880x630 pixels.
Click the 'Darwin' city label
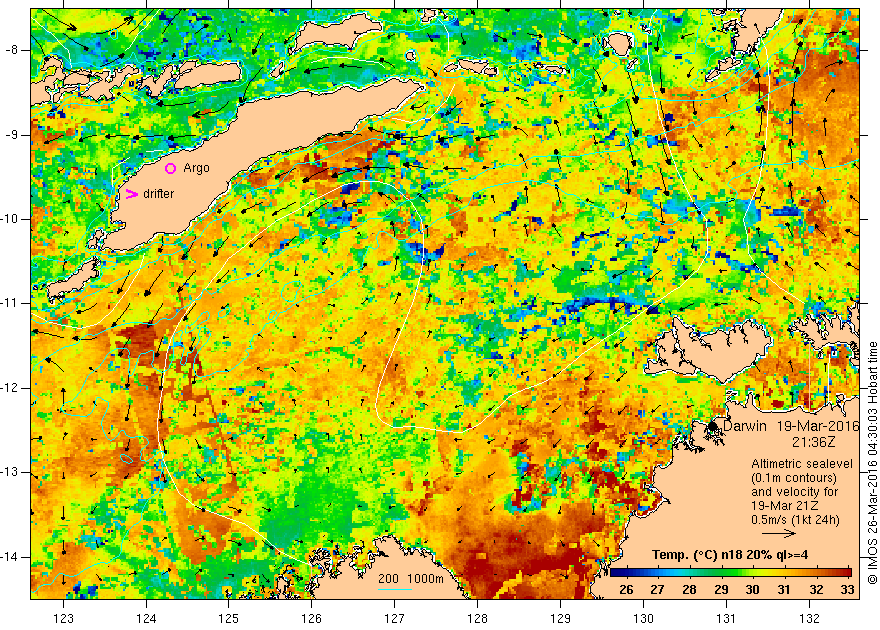pyautogui.click(x=745, y=426)
